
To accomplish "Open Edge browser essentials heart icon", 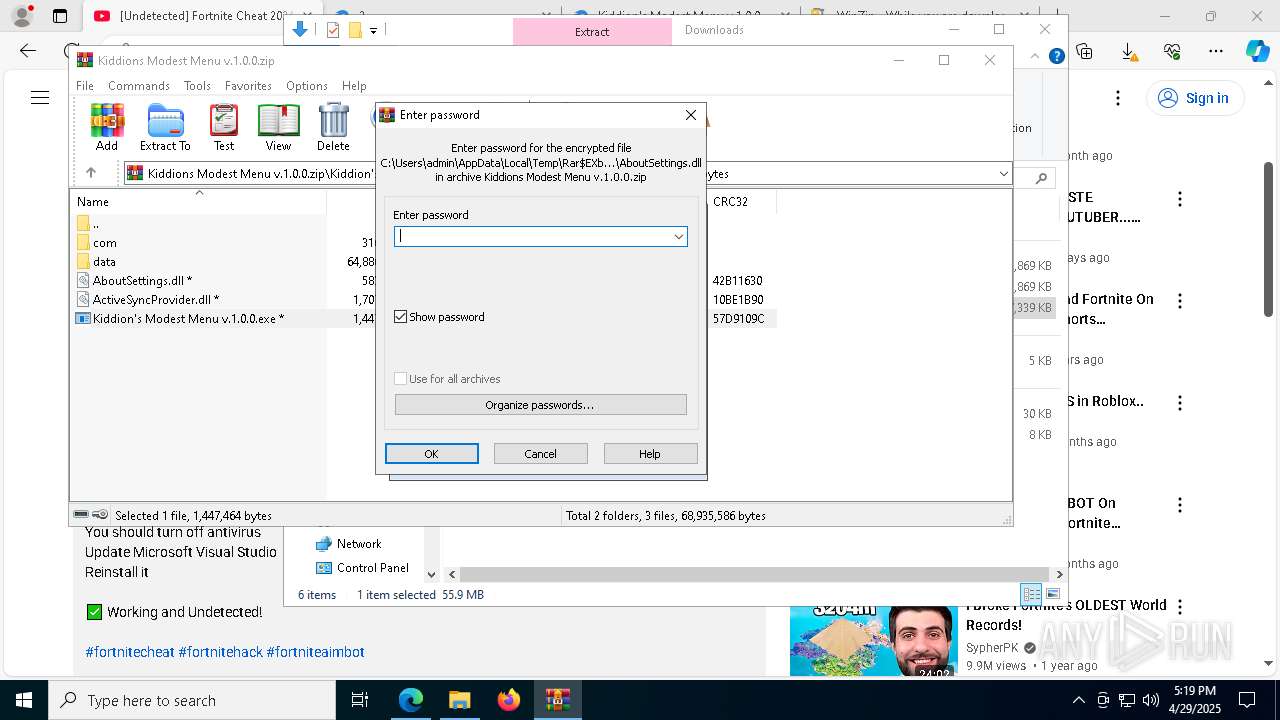I will tap(1172, 51).
